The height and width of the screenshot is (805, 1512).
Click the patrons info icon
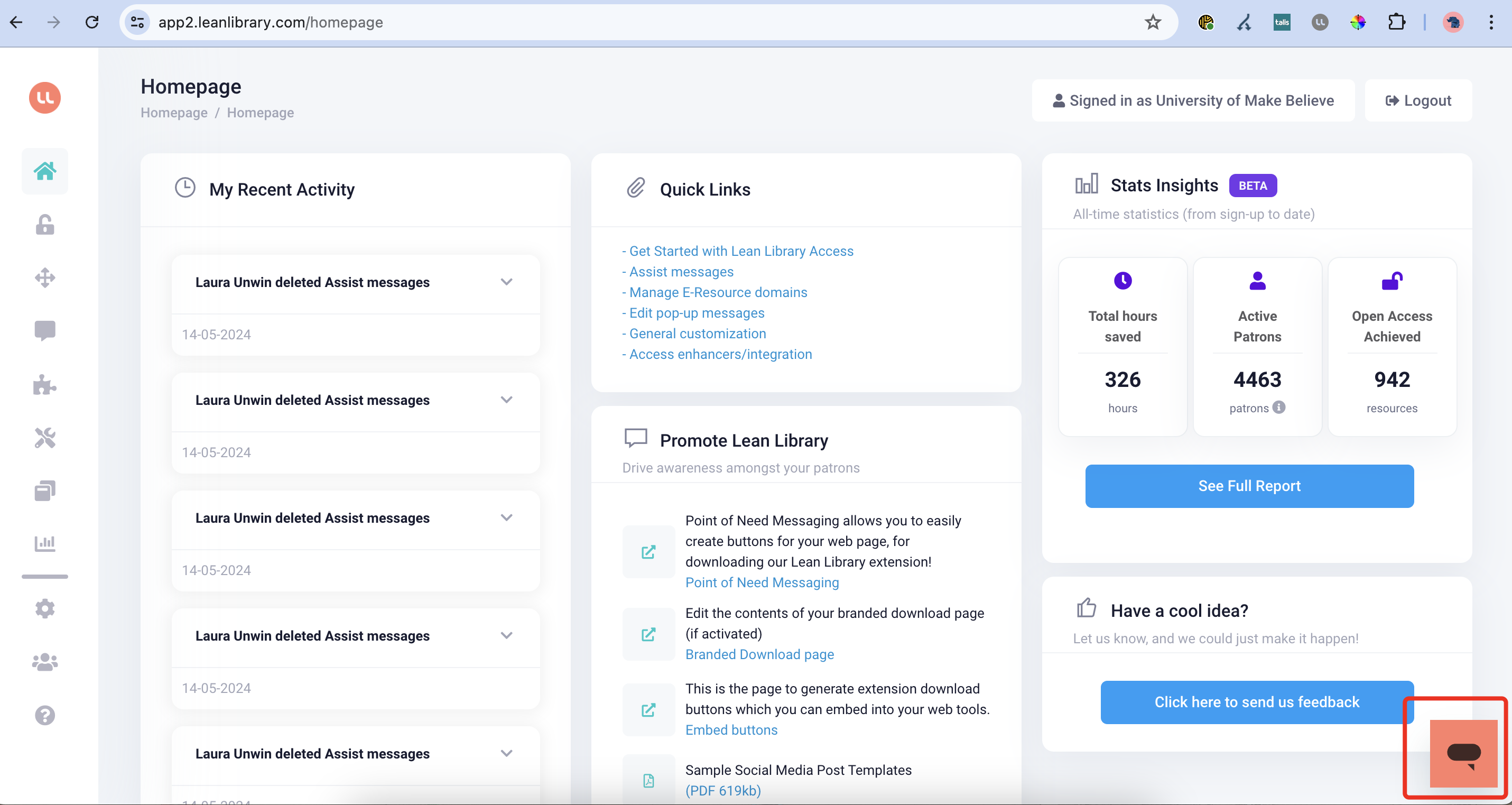coord(1279,407)
